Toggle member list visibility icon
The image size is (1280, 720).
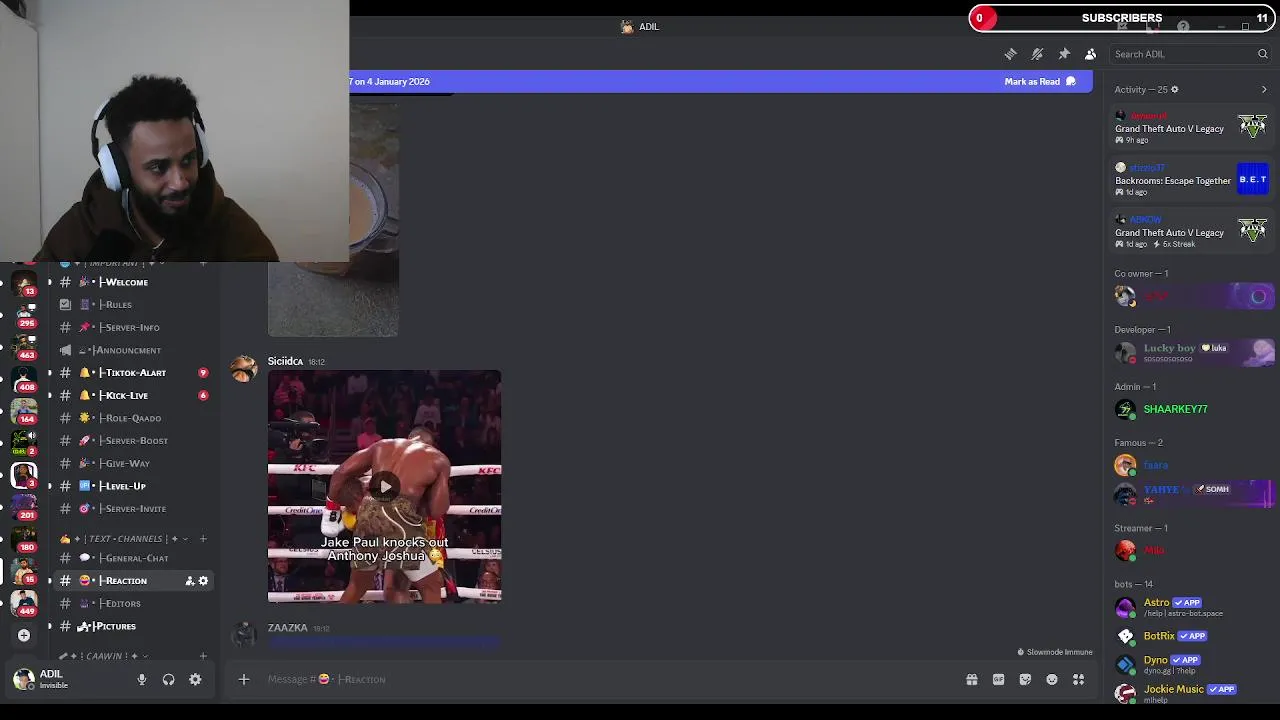click(x=1090, y=54)
